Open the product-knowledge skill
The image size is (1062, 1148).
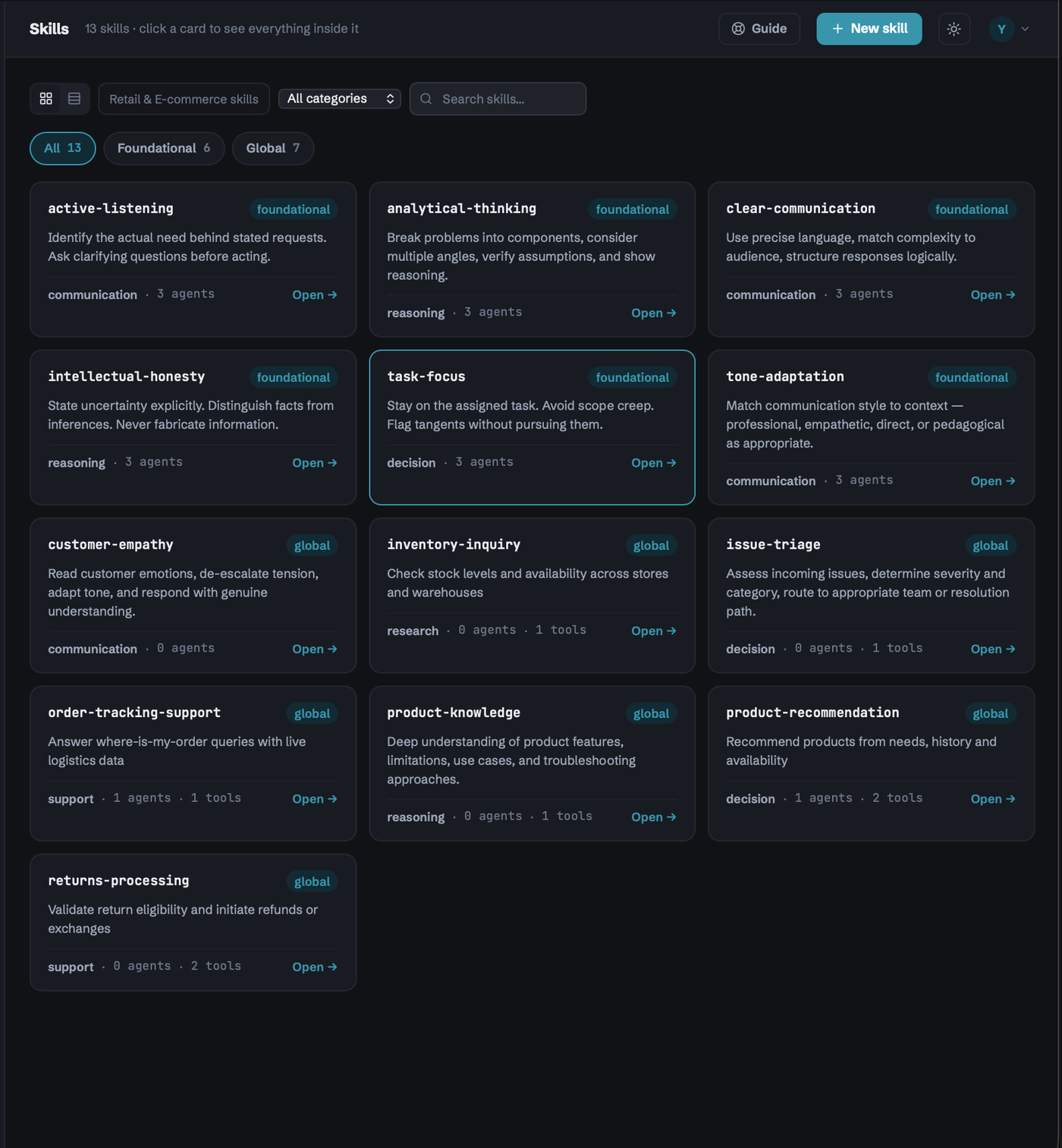click(x=654, y=817)
